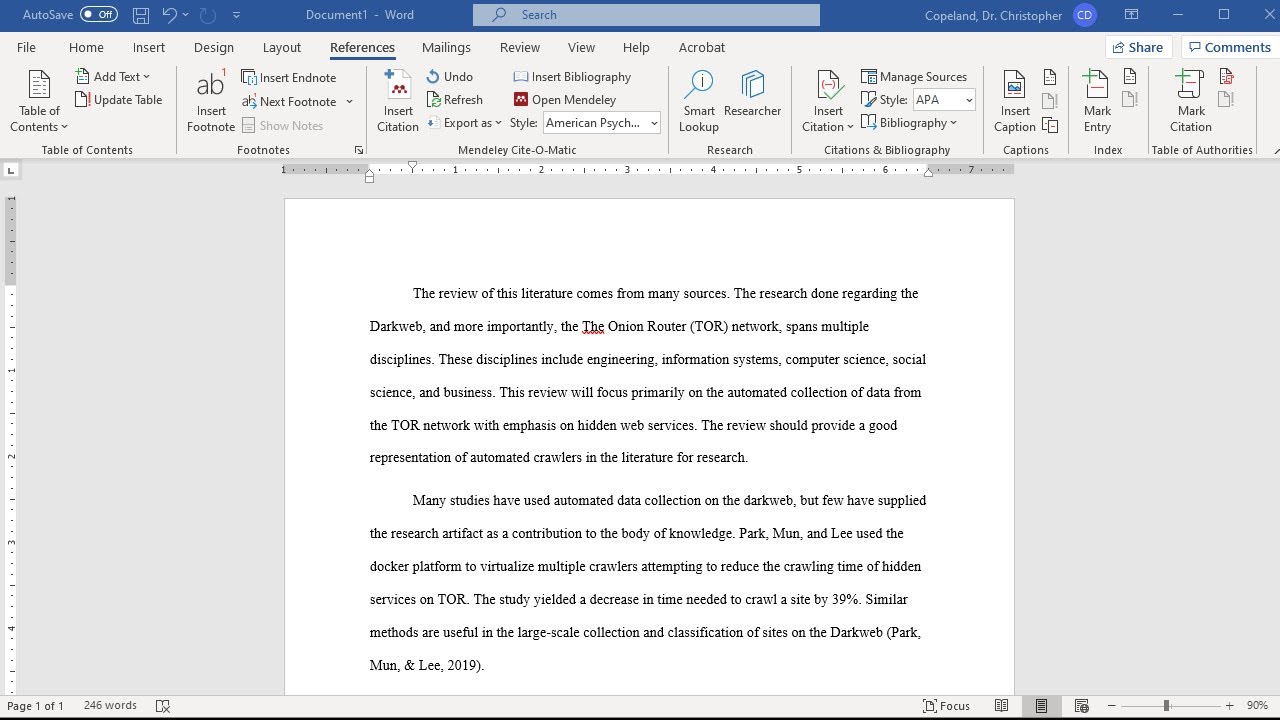The width and height of the screenshot is (1280, 720).
Task: Click Insert Table of Authorities icon
Action: pyautogui.click(x=1227, y=77)
